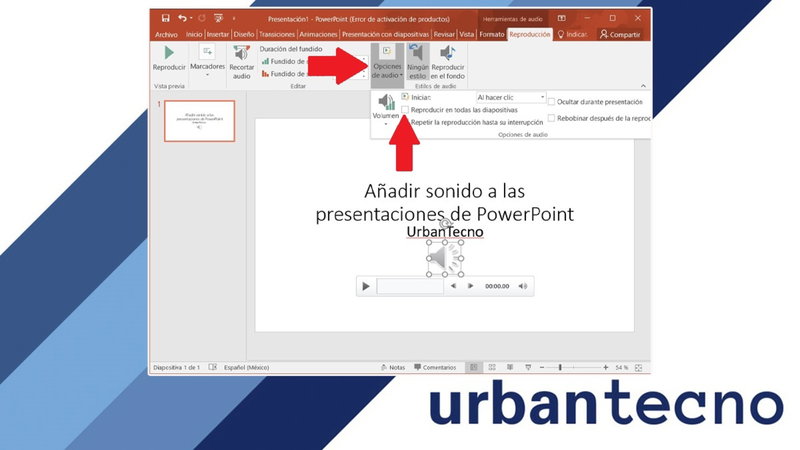Click the 00:00.00 audio time readout
The width and height of the screenshot is (800, 450).
(x=497, y=286)
